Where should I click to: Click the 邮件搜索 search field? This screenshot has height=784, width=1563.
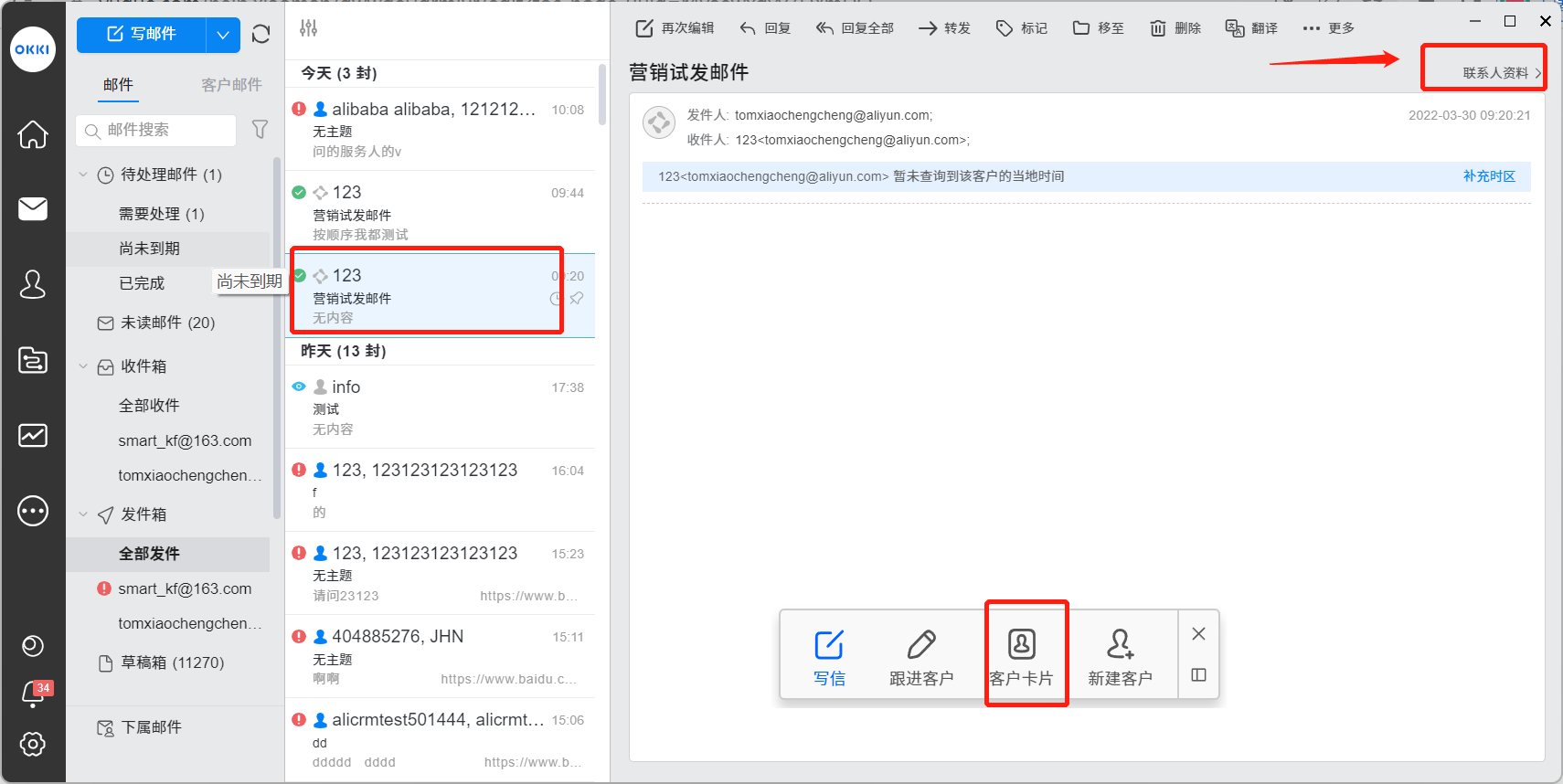point(156,130)
